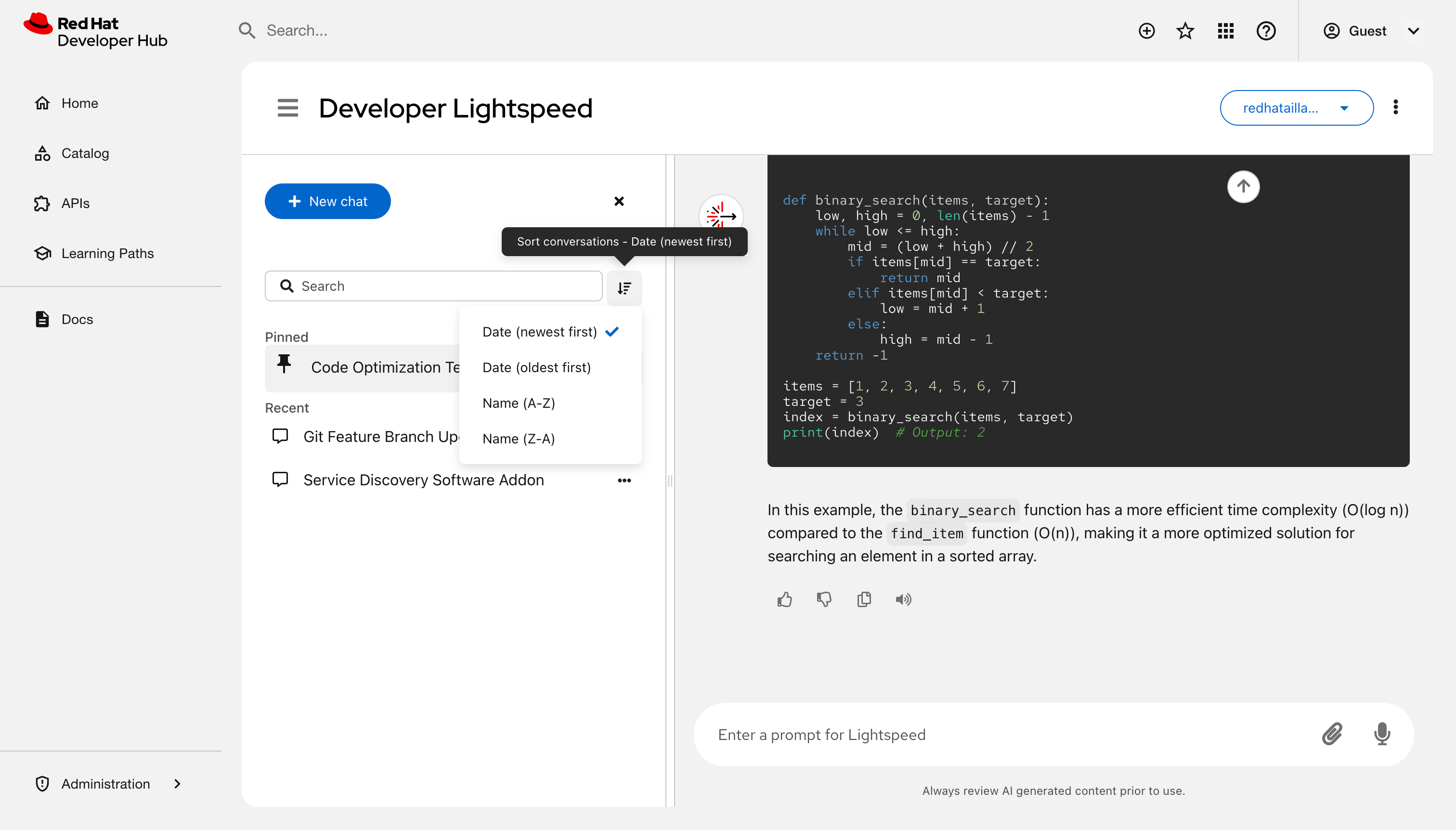Open Service Discovery Software Addon conversation
The height and width of the screenshot is (830, 1456).
point(423,480)
